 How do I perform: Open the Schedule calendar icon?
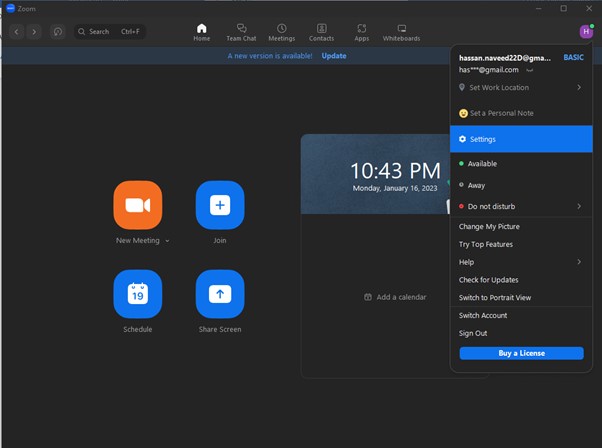138,294
